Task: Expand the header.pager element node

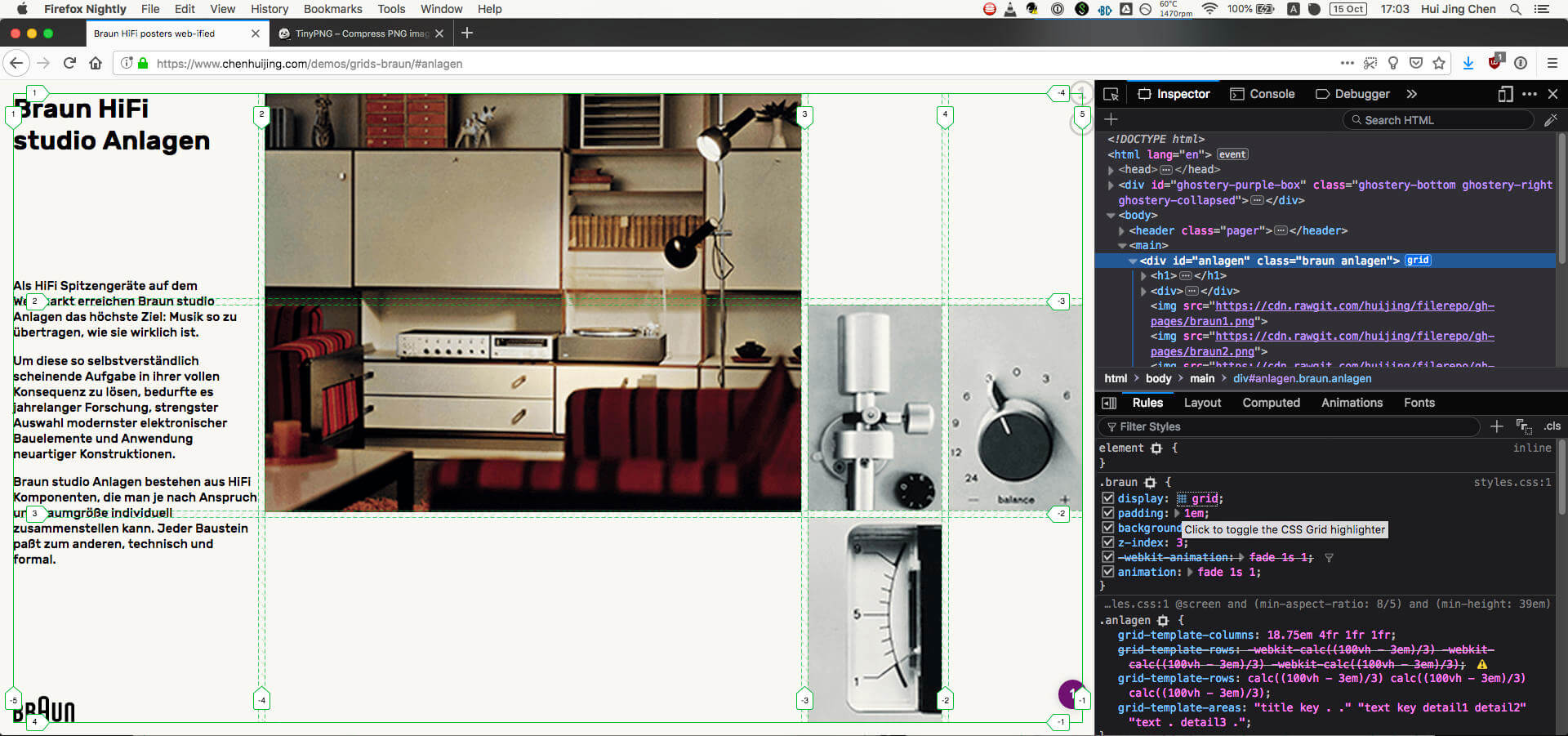Action: (x=1121, y=231)
